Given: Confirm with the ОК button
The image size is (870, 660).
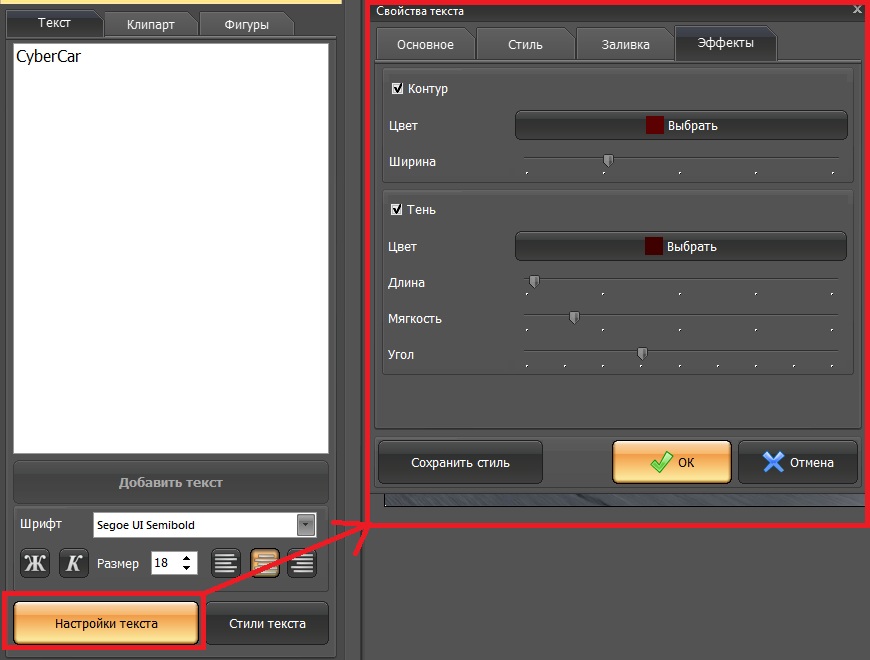Looking at the screenshot, I should coord(672,462).
